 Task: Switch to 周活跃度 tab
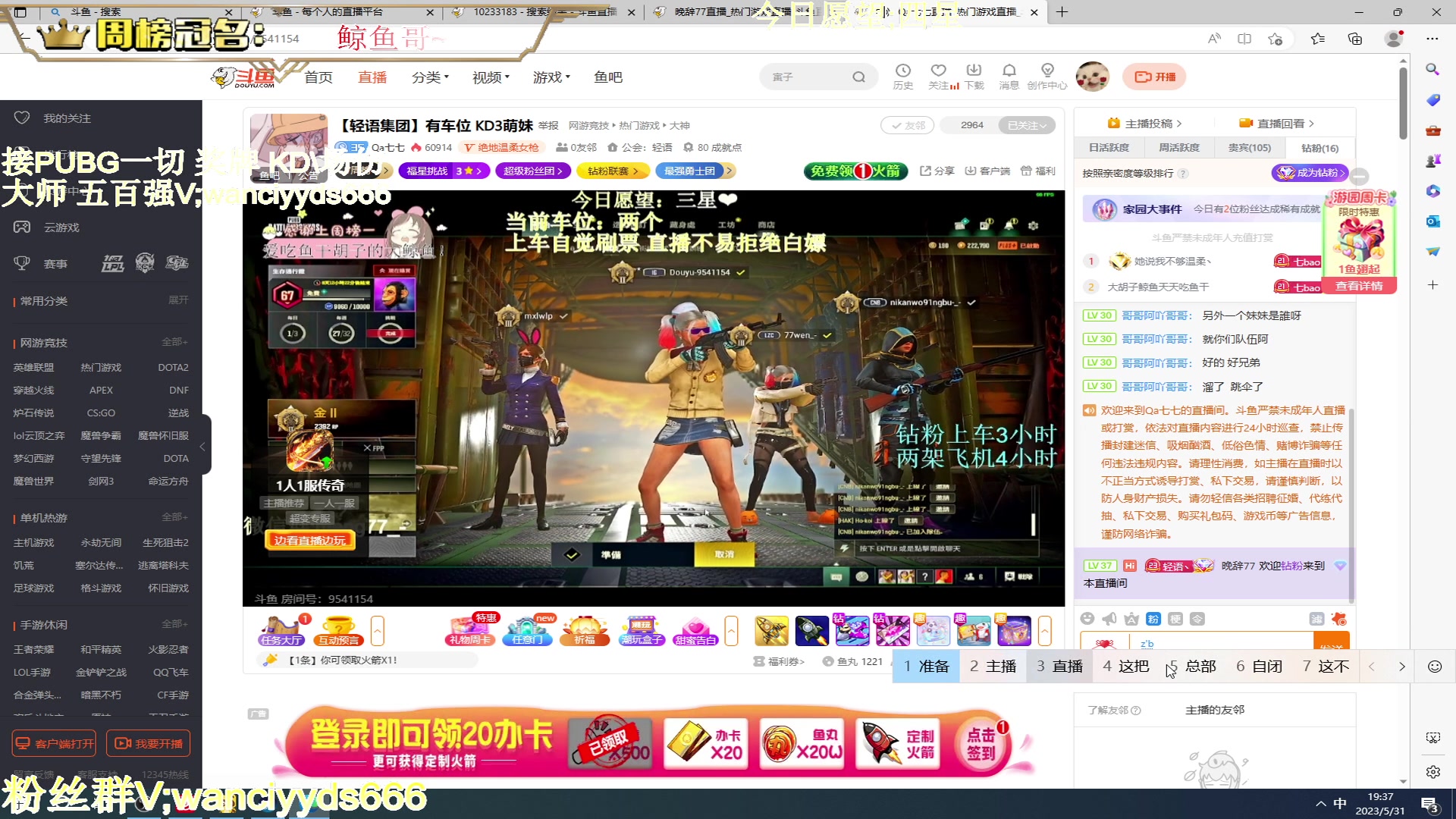tap(1179, 148)
